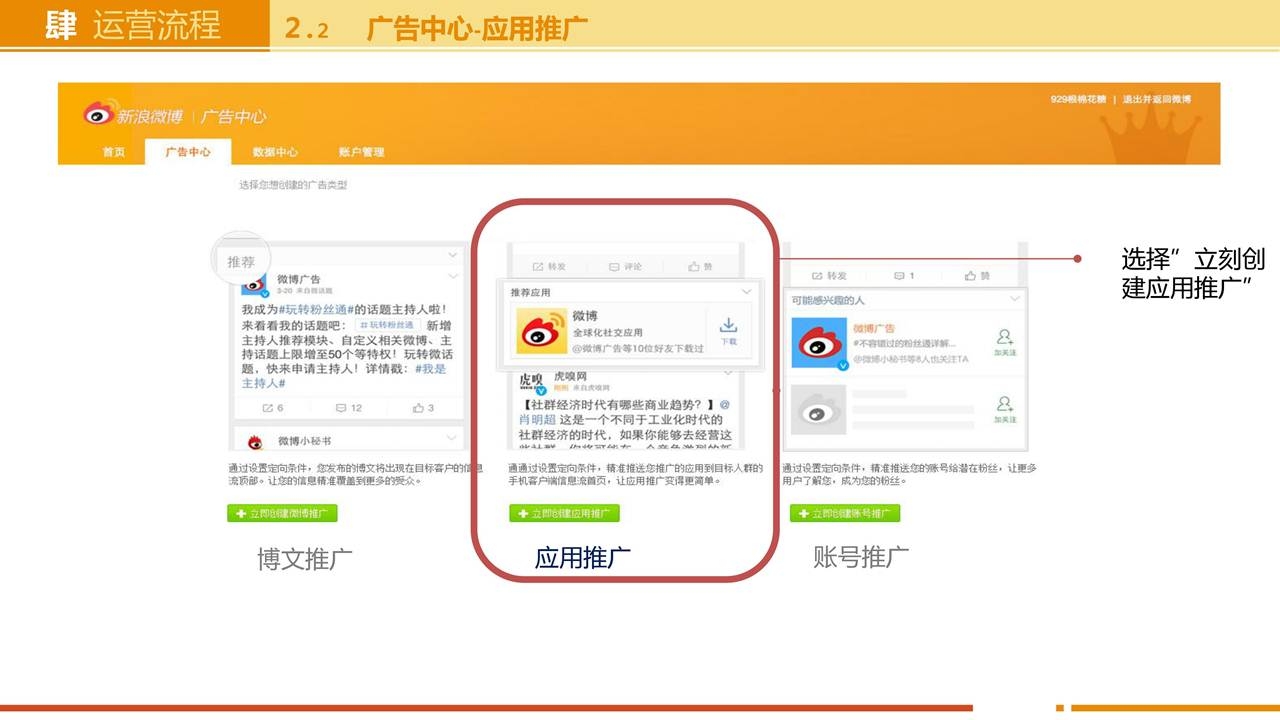This screenshot has width=1280, height=720.
Task: Click the 虎嗅网 account avatar
Action: tap(531, 382)
